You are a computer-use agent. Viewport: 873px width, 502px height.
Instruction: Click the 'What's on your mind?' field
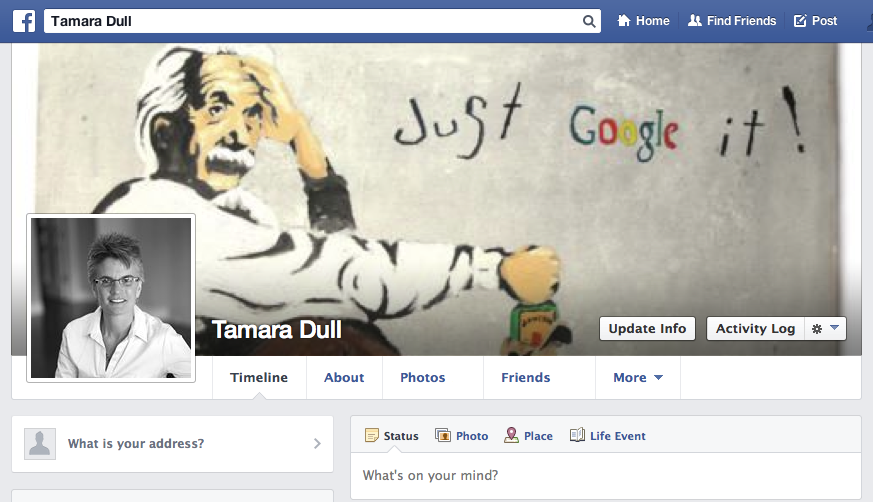click(x=605, y=475)
